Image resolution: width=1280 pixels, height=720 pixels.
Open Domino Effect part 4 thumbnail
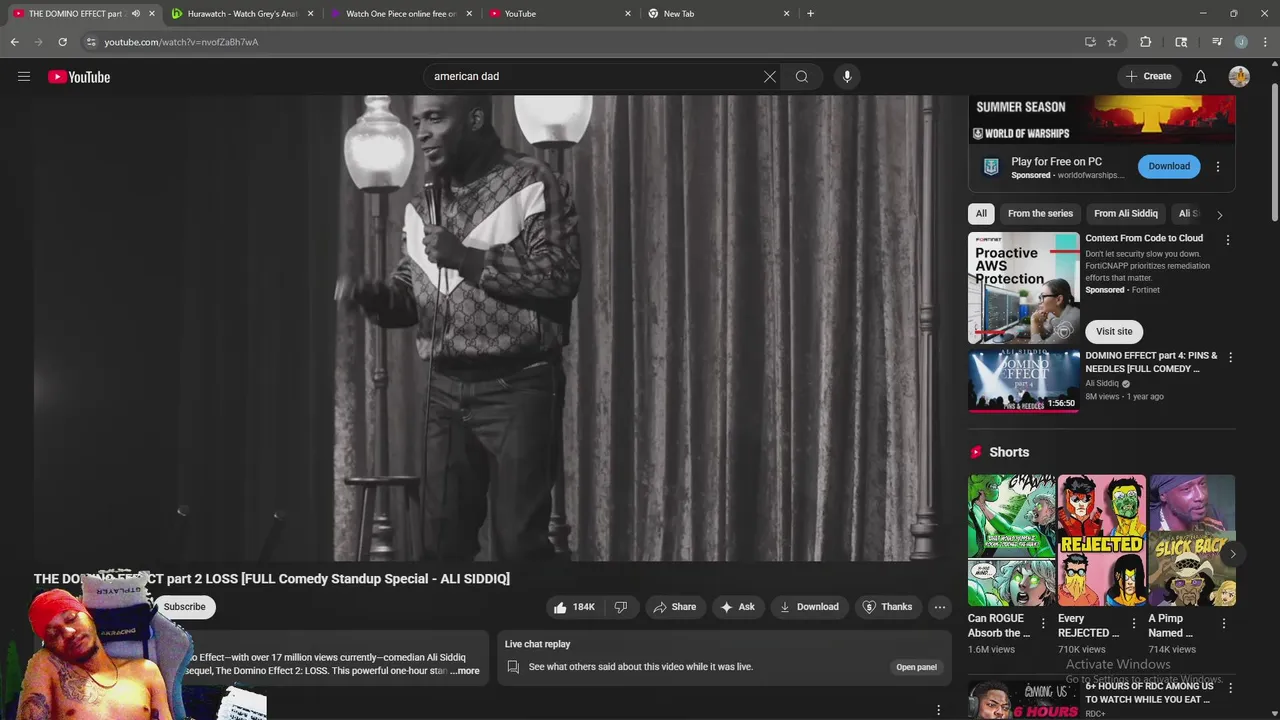click(1023, 380)
